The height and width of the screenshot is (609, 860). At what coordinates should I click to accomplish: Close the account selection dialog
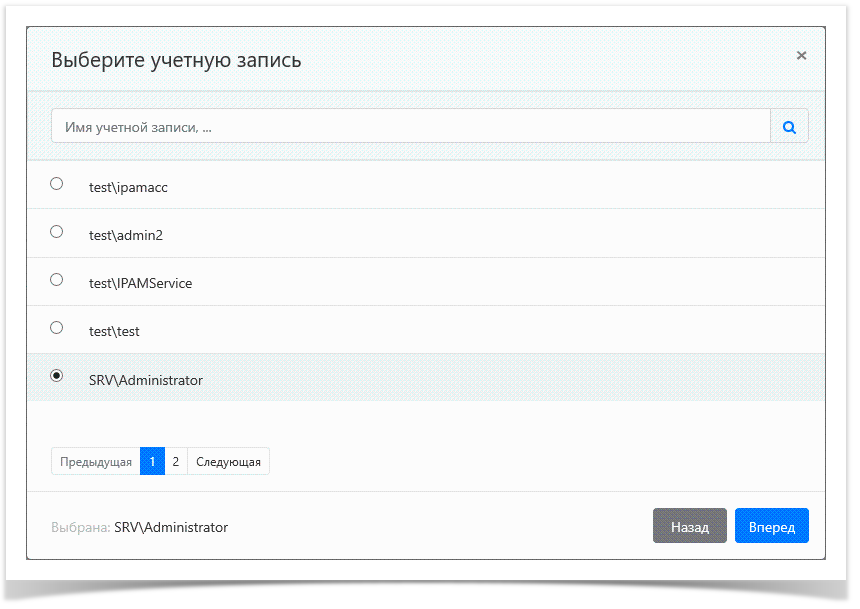click(x=801, y=56)
